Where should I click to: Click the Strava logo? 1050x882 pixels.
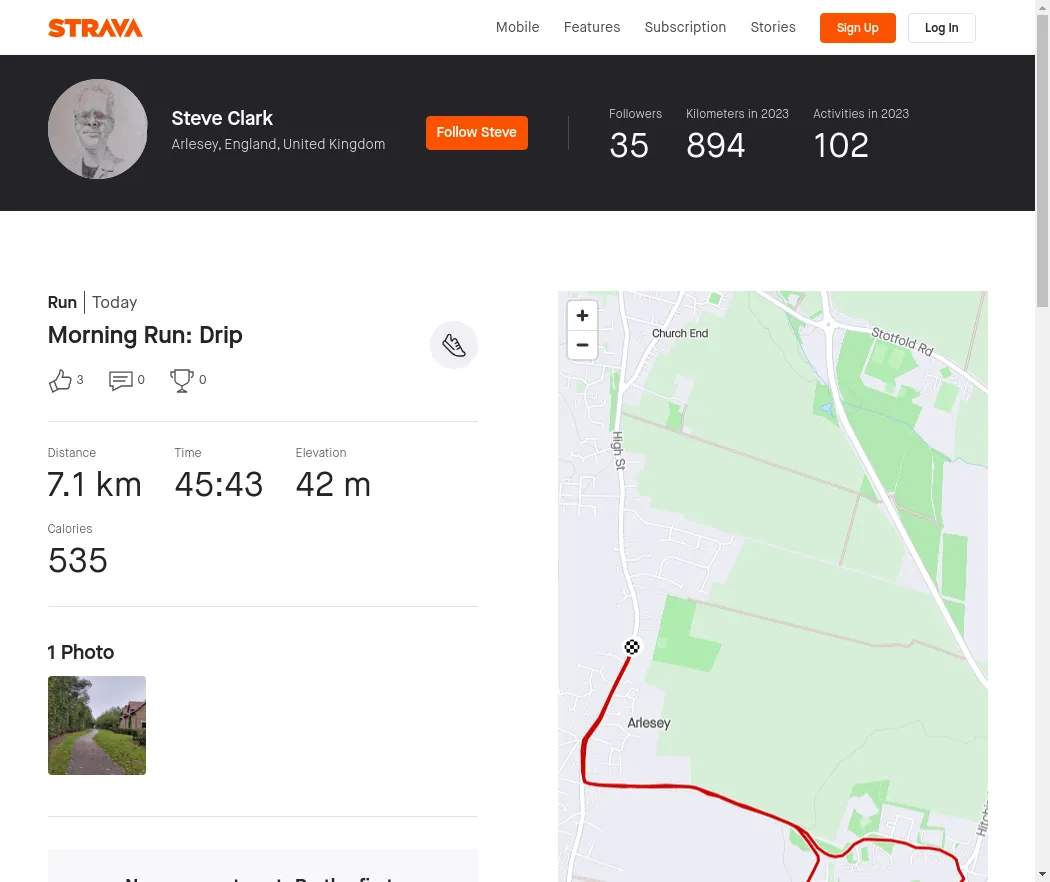(95, 28)
